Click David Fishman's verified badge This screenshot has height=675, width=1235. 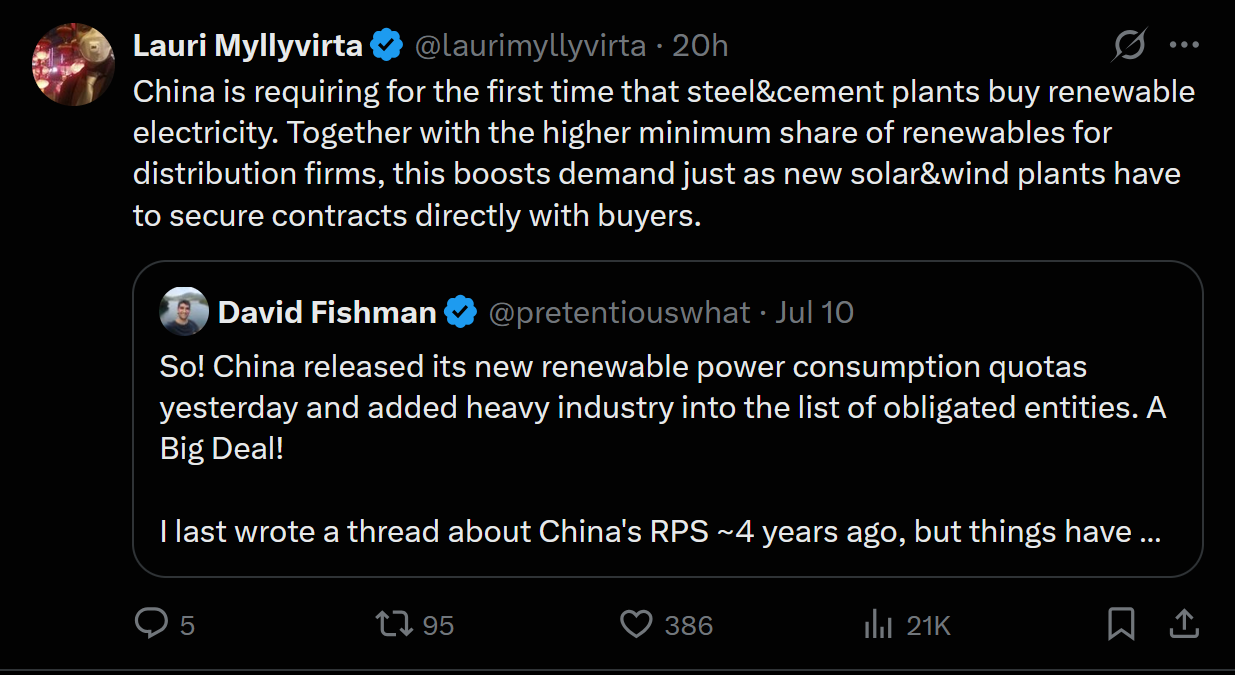coord(460,313)
